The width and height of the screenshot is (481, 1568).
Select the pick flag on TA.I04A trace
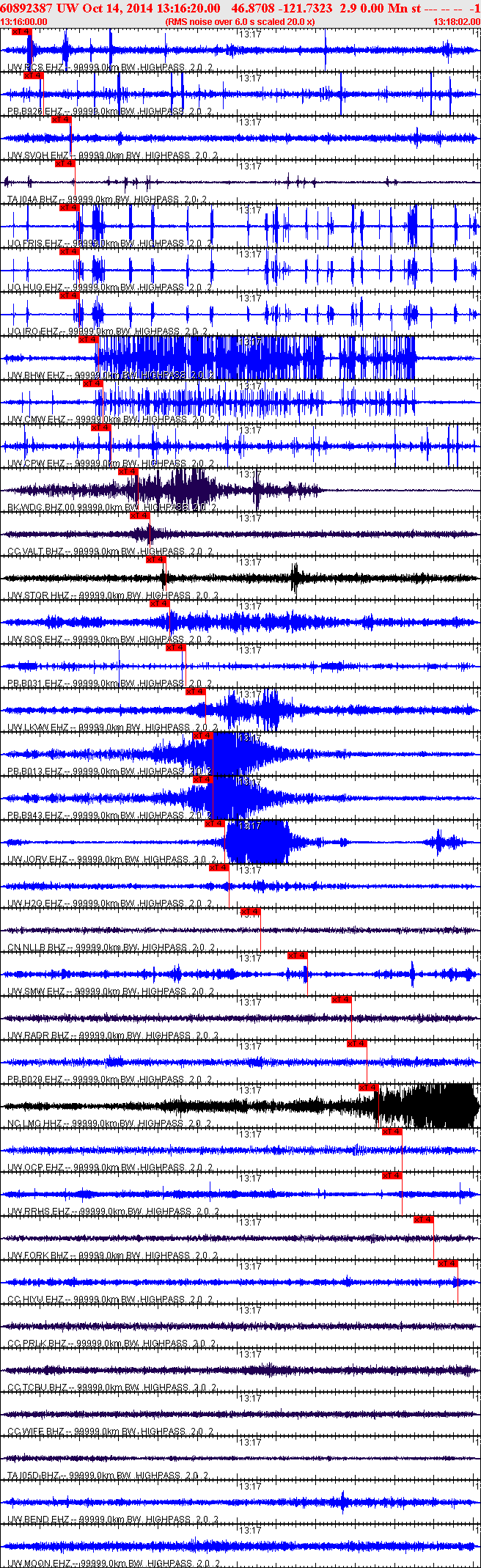pos(65,164)
